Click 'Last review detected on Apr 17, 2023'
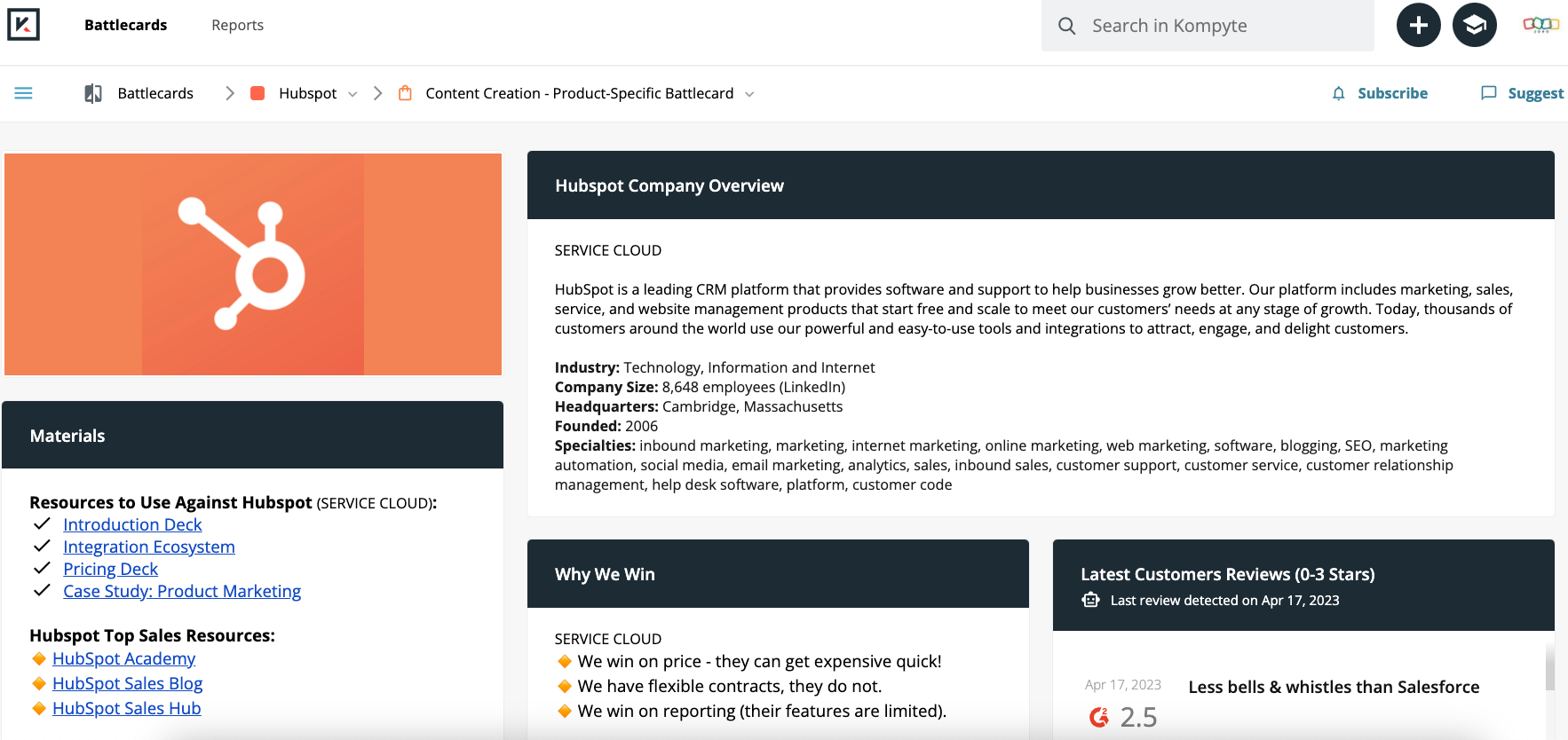This screenshot has height=740, width=1568. (1224, 601)
